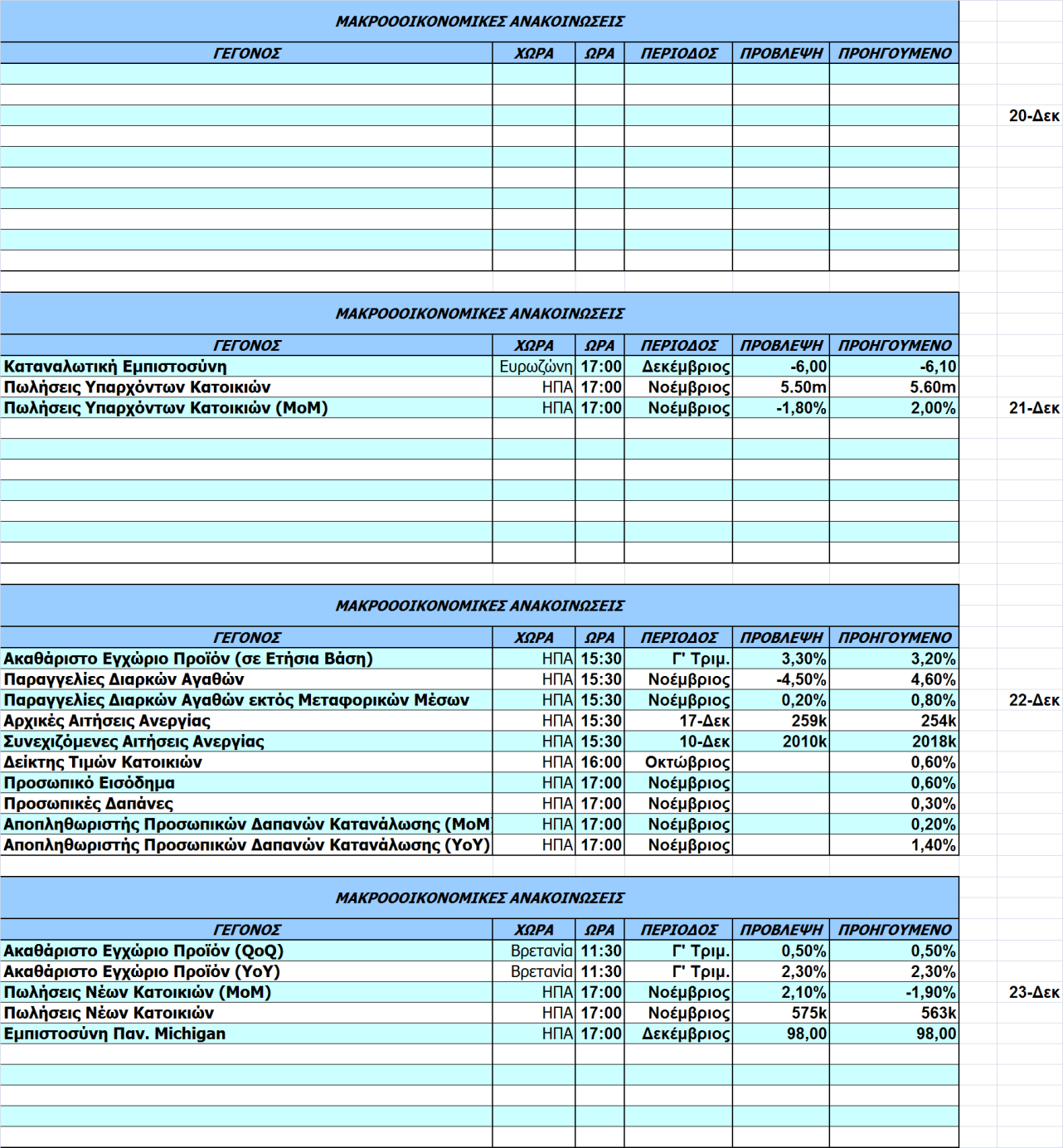Select the Ευρωζώνη country cell
Screen dimensions: 1063x1148
point(534,367)
